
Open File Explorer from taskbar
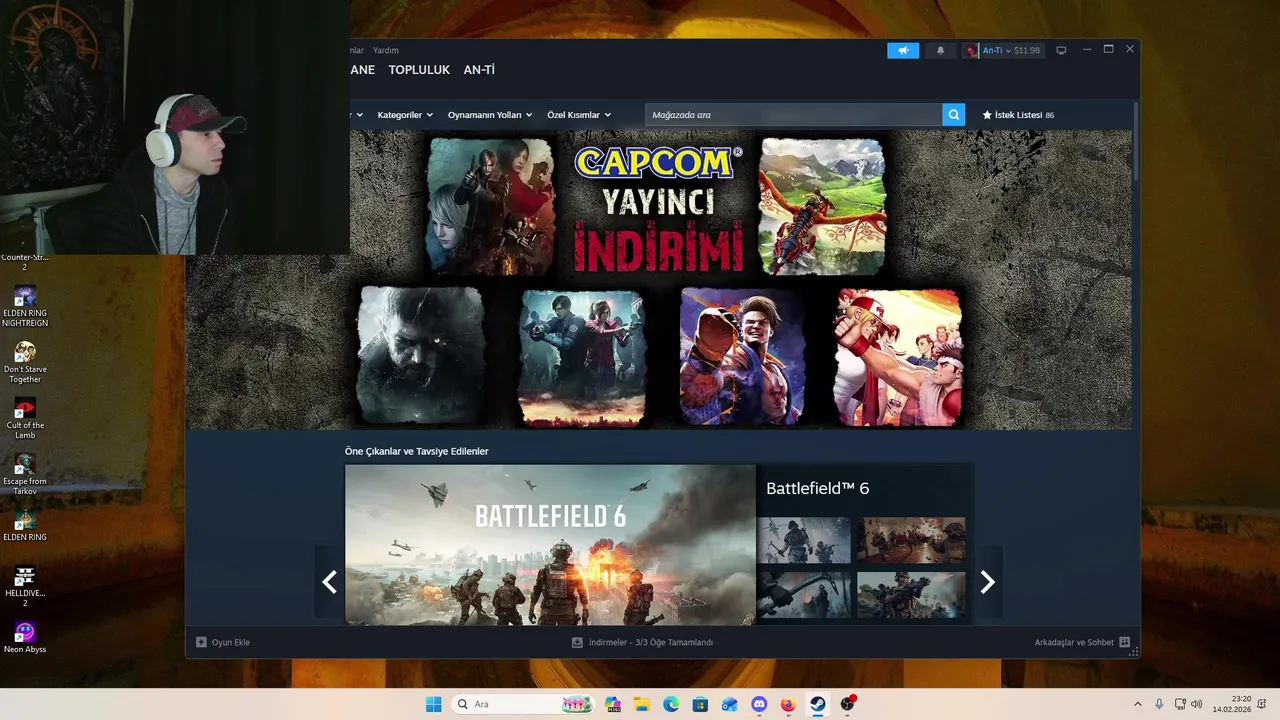pos(642,704)
